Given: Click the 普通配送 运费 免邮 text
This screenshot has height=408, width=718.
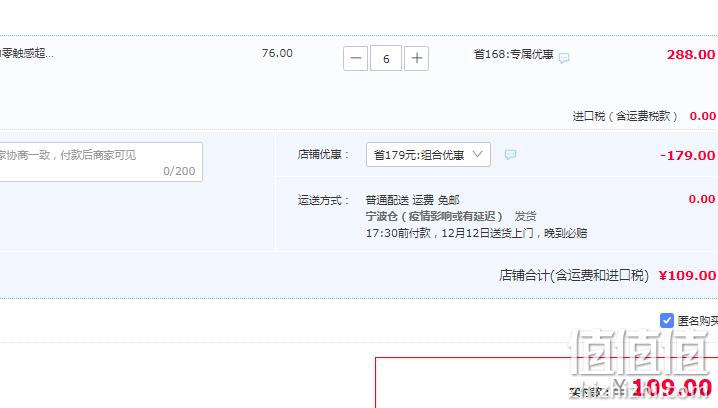Looking at the screenshot, I should (x=412, y=200).
